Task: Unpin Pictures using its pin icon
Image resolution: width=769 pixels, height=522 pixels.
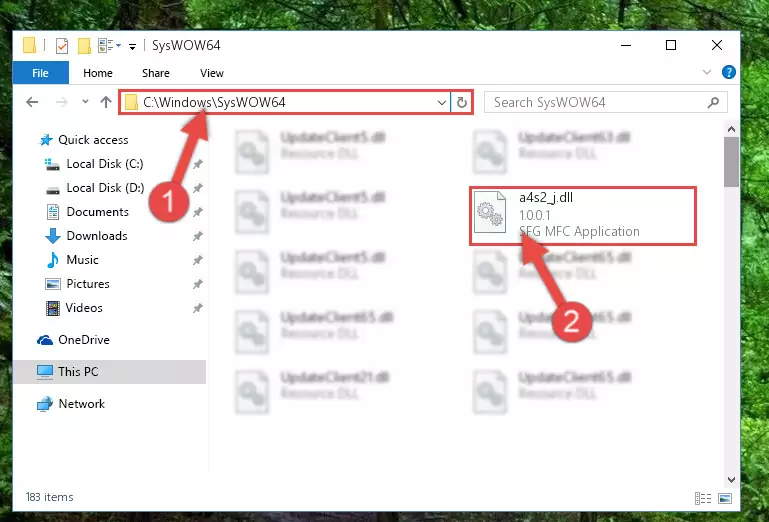Action: (x=198, y=285)
